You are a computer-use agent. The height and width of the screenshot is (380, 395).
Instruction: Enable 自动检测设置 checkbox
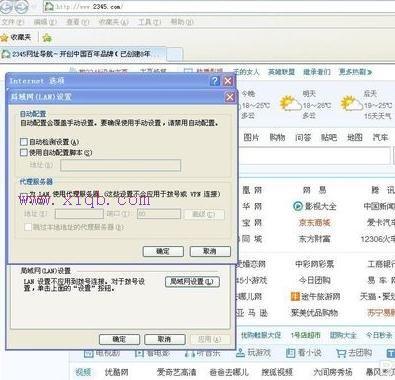click(x=24, y=142)
